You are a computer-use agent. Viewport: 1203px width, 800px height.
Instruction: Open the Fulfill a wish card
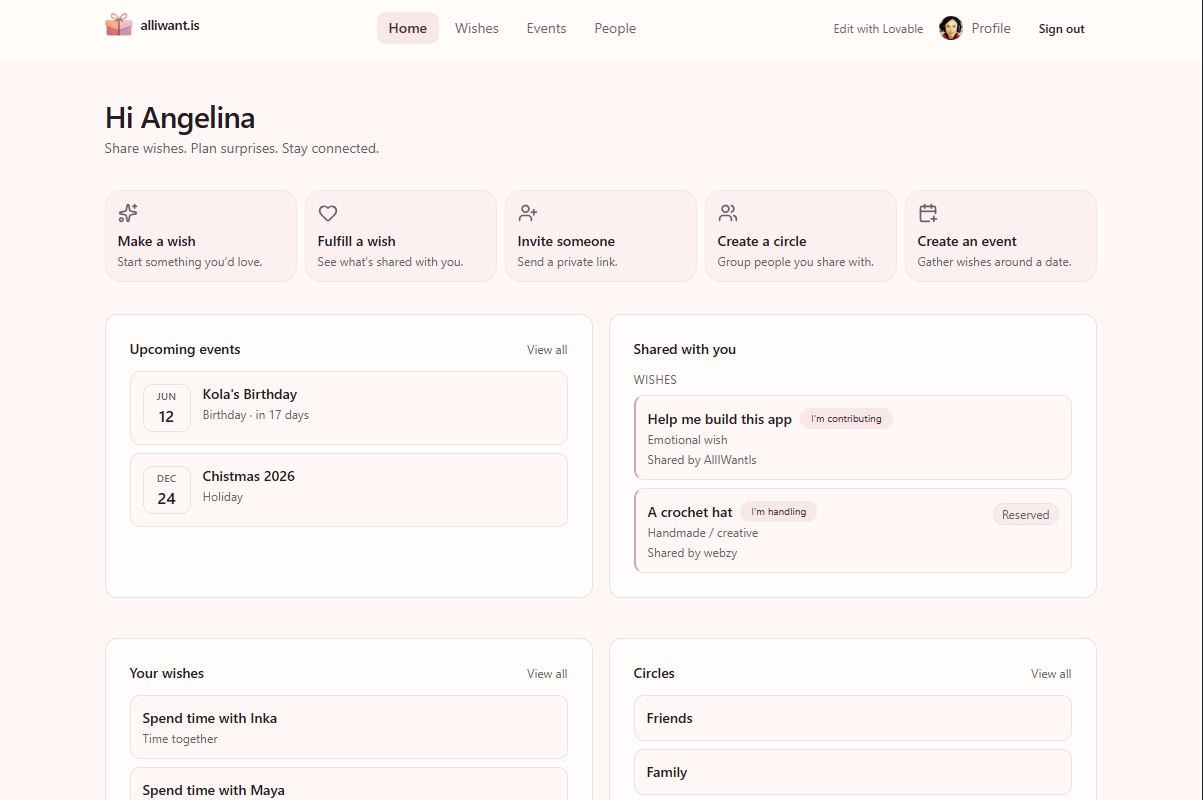point(401,236)
